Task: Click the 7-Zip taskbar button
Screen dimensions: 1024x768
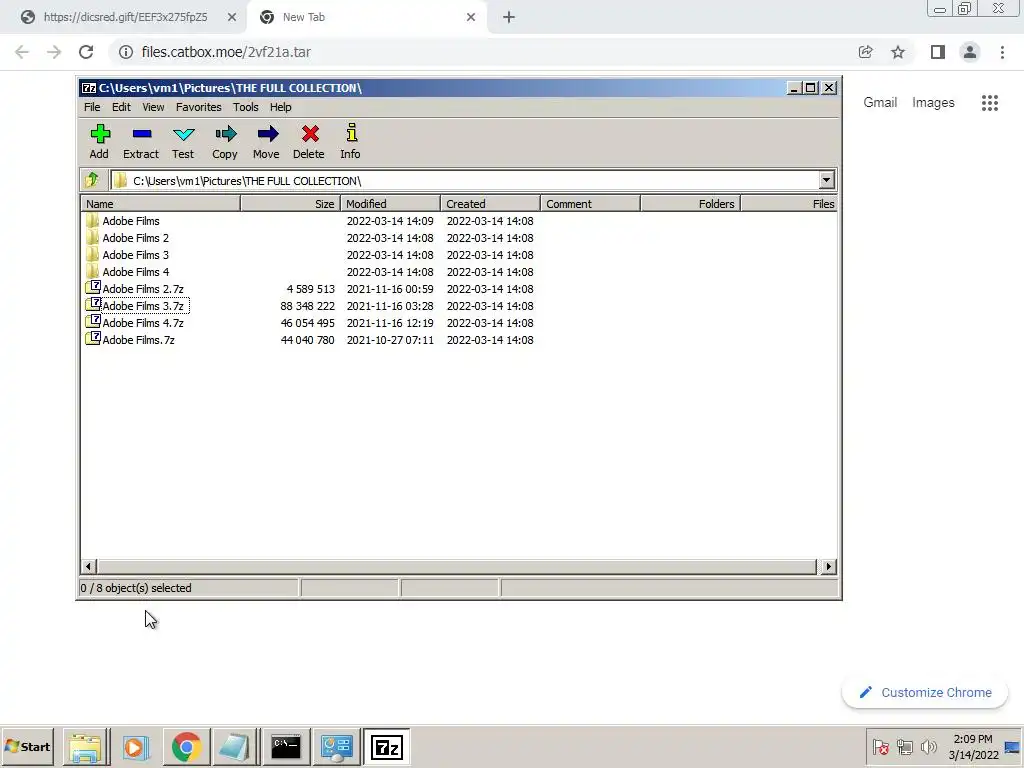Action: [x=387, y=747]
